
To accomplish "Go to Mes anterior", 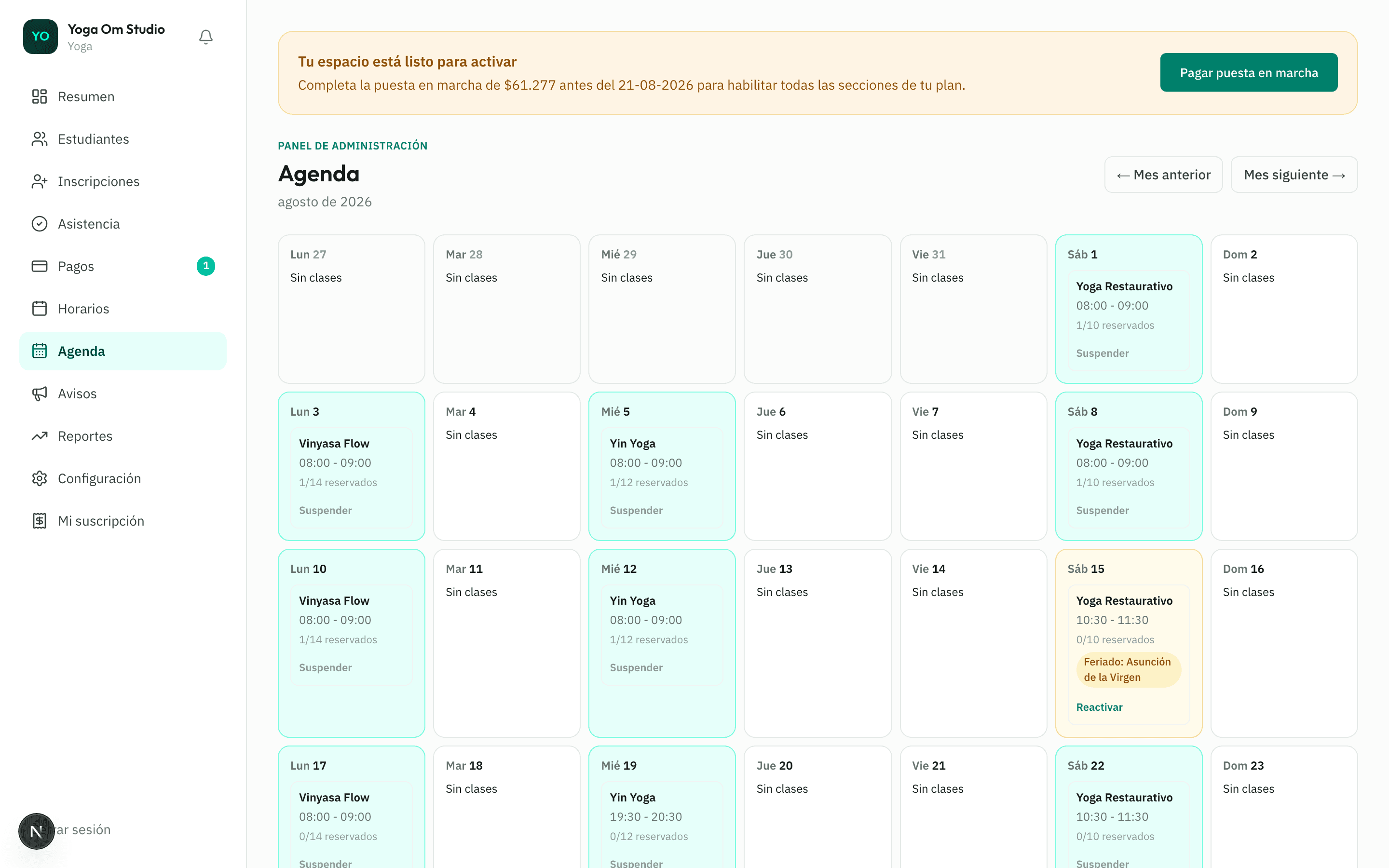I will coord(1163,175).
